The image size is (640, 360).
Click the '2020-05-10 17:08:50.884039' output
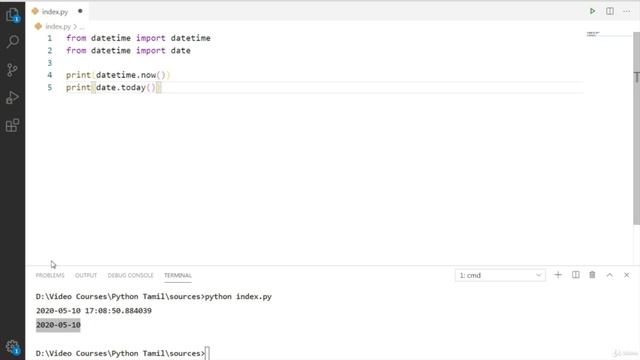coord(93,311)
